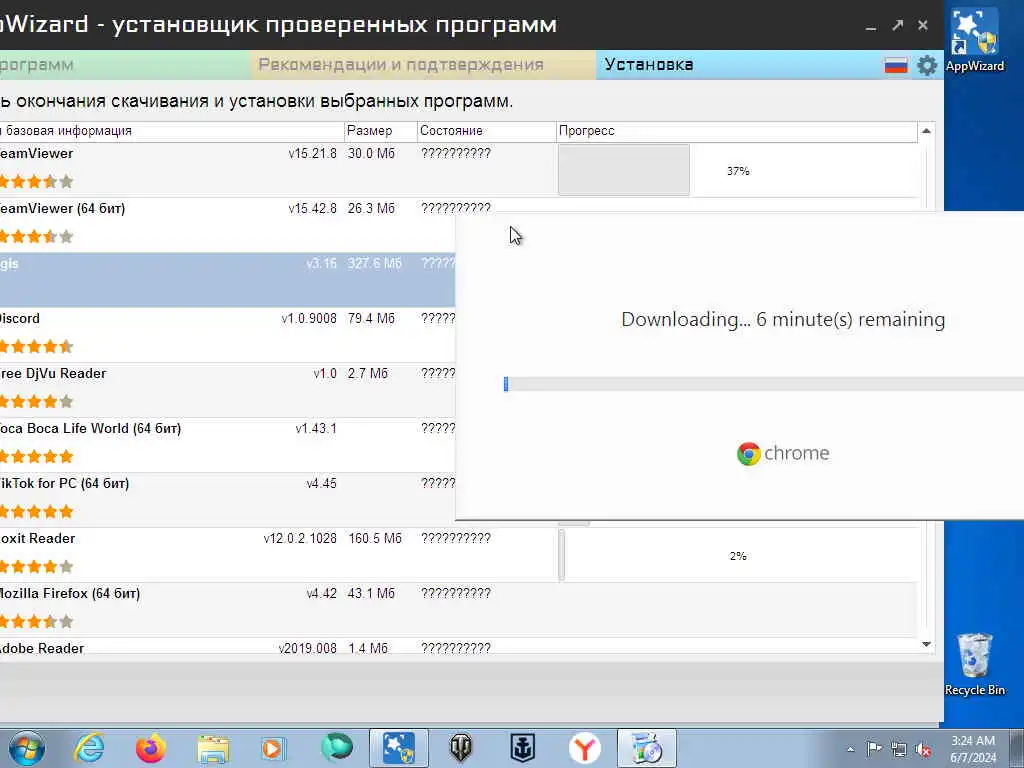Select Adobe Reader row
Image resolution: width=1024 pixels, height=768 pixels.
click(458, 648)
